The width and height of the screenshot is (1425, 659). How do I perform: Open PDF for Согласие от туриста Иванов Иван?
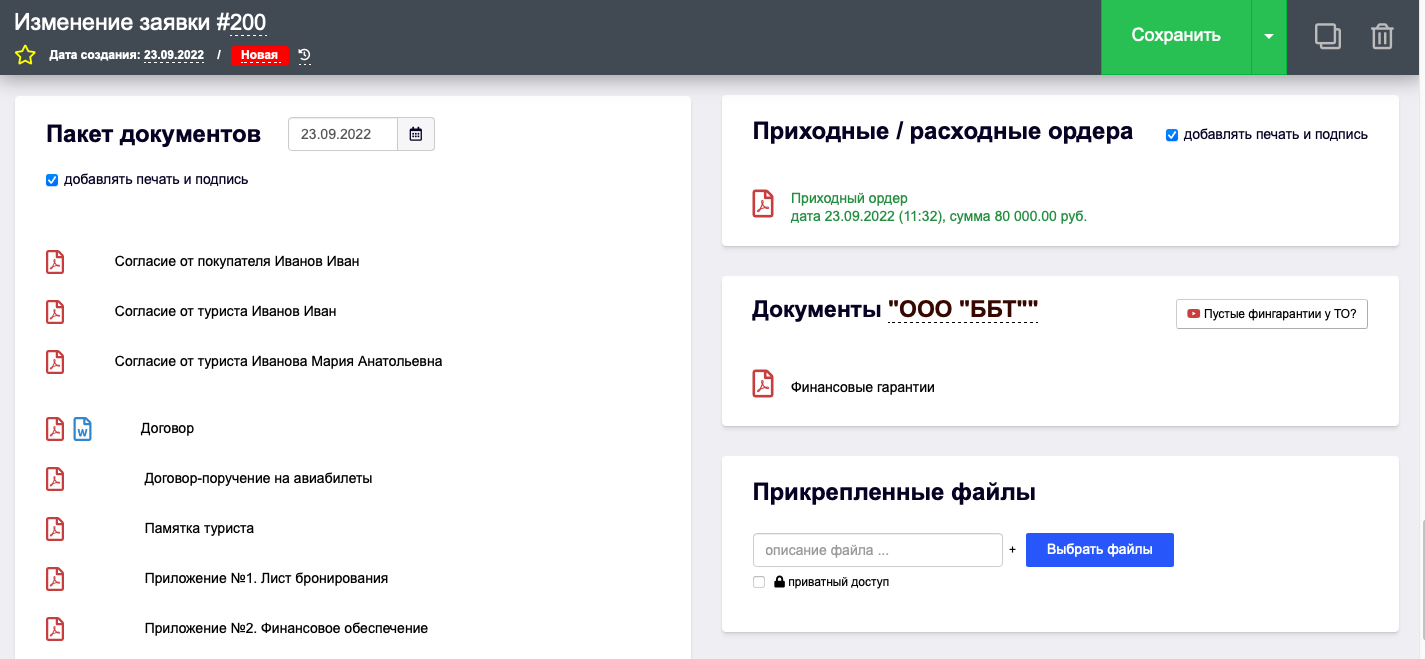pos(55,311)
